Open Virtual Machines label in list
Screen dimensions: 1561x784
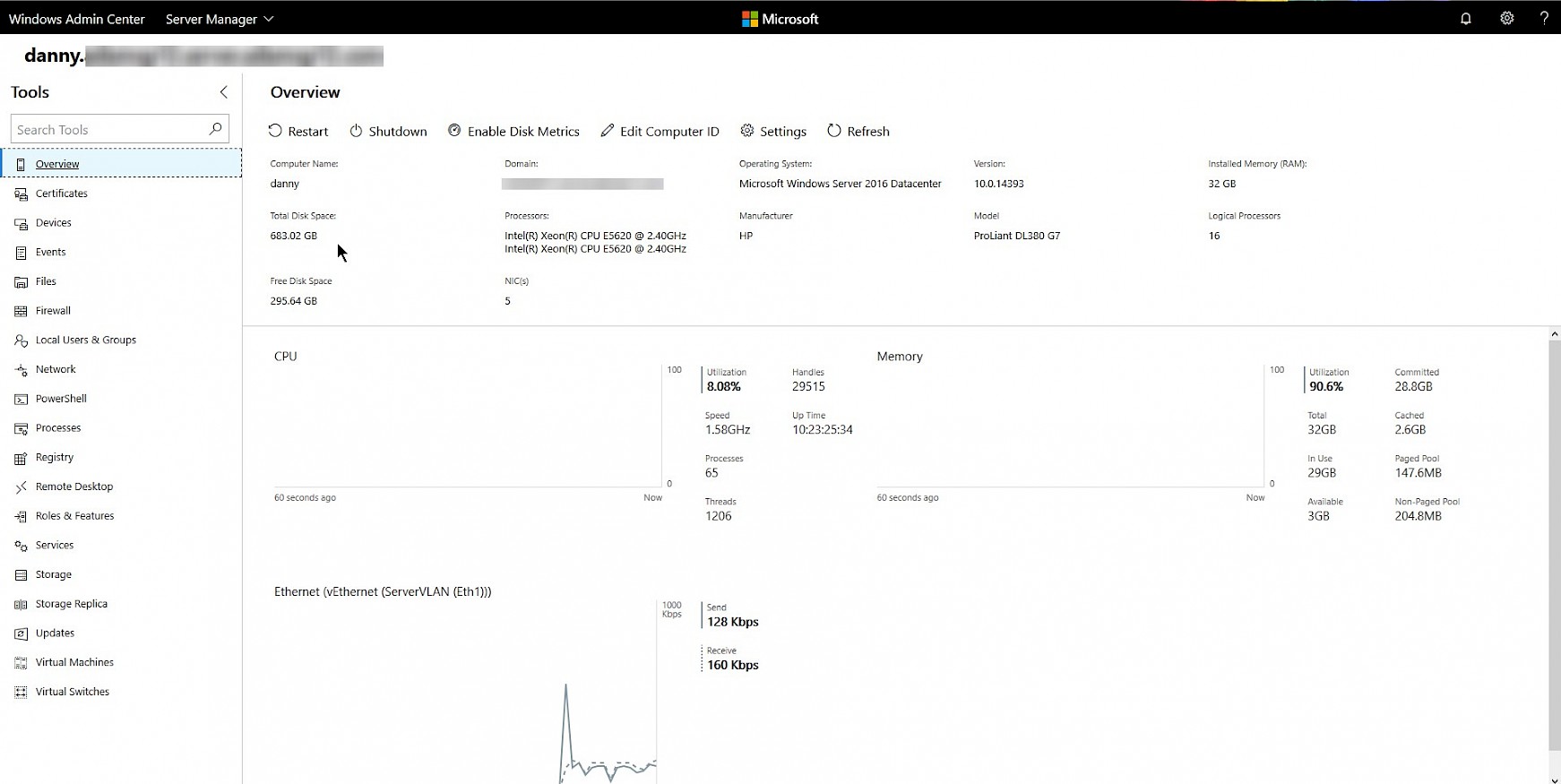click(x=74, y=663)
